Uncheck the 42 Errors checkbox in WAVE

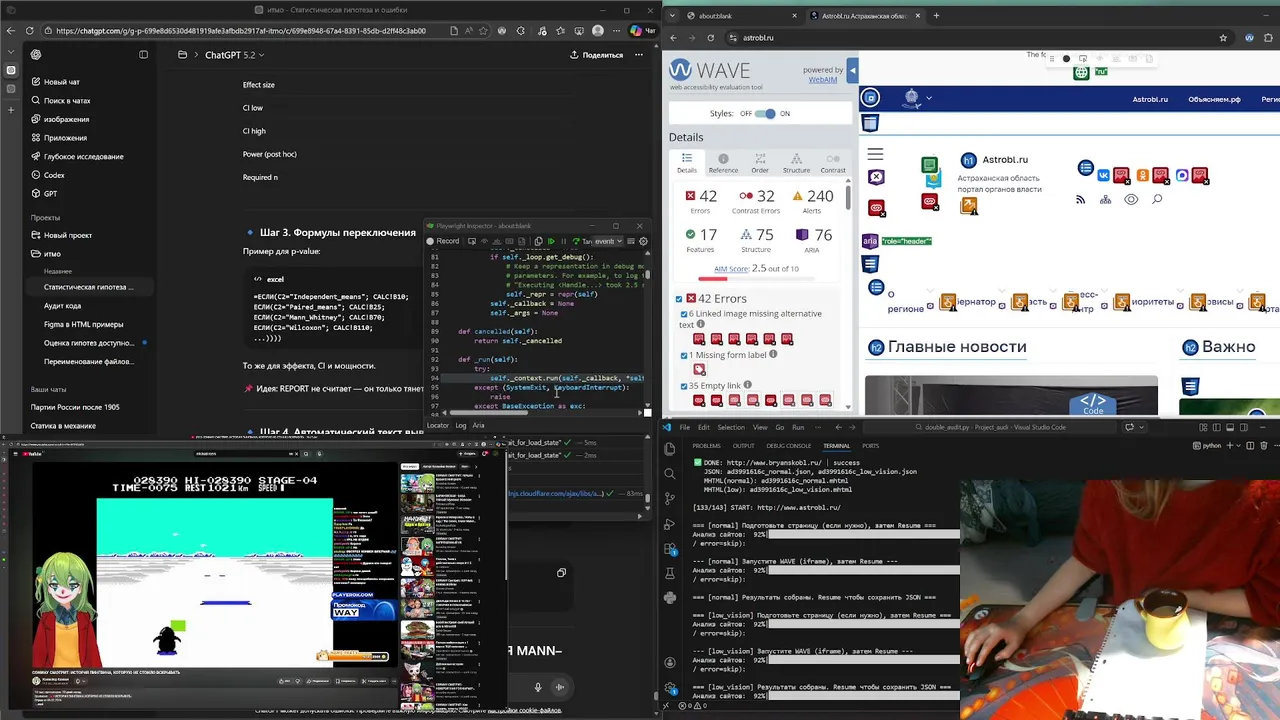click(x=679, y=299)
